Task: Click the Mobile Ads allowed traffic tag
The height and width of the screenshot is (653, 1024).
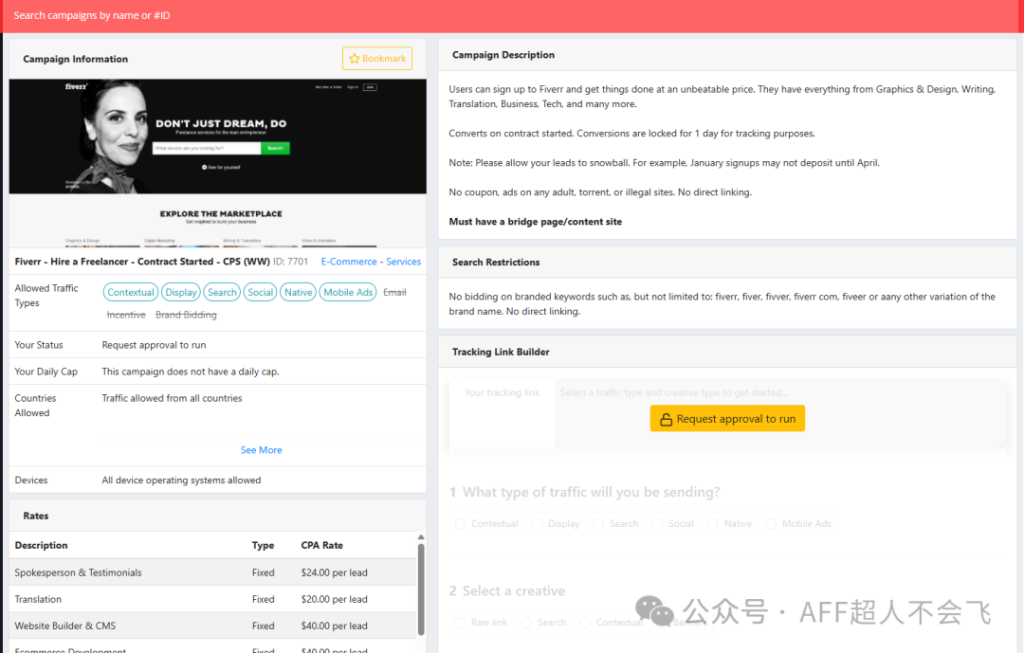Action: pyautogui.click(x=348, y=292)
